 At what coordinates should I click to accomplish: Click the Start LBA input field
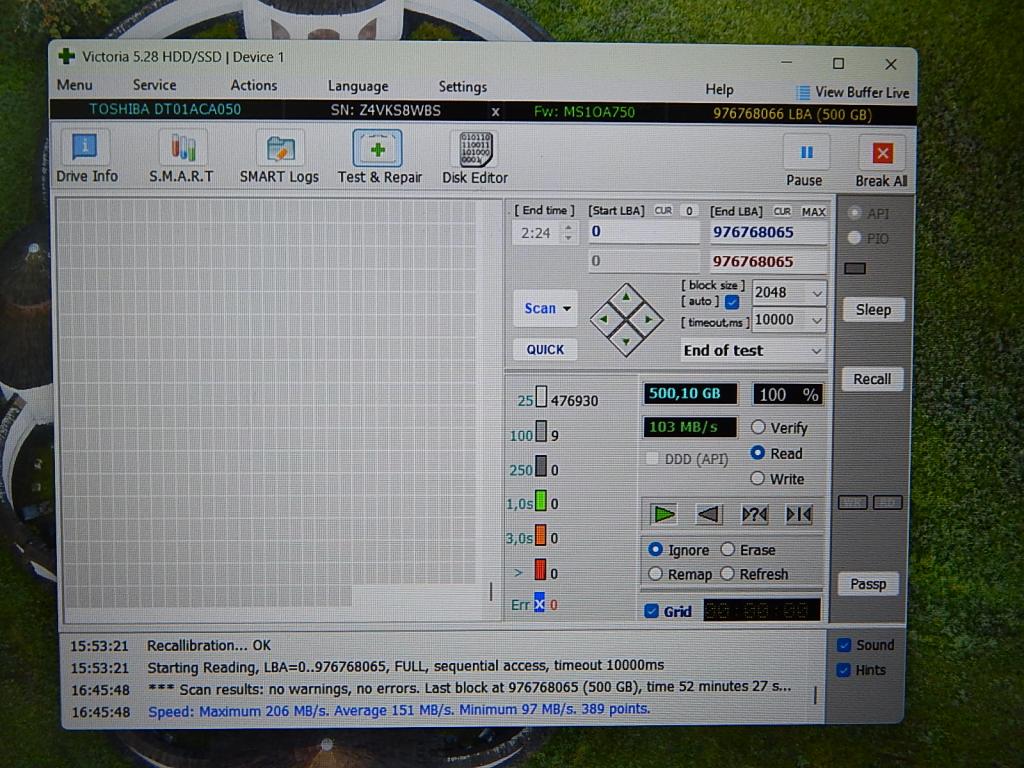[642, 232]
